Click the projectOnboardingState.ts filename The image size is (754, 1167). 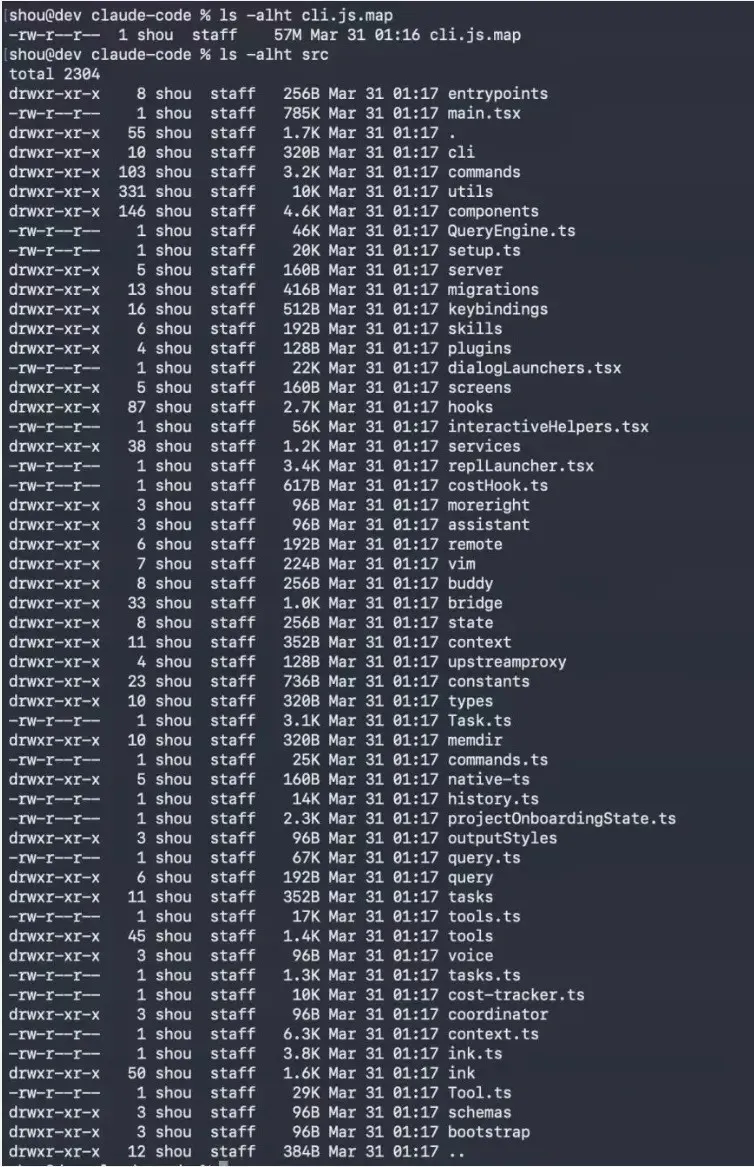(562, 819)
